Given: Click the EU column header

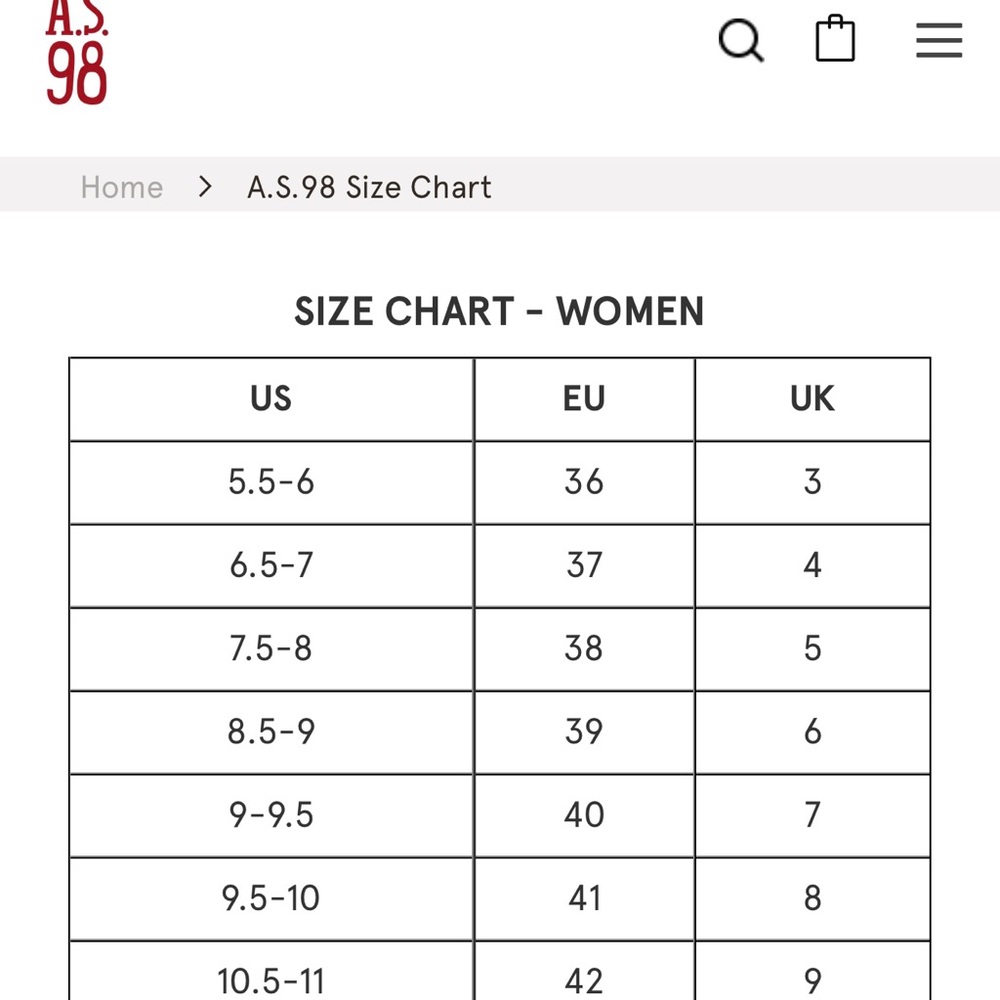Looking at the screenshot, I should [584, 399].
